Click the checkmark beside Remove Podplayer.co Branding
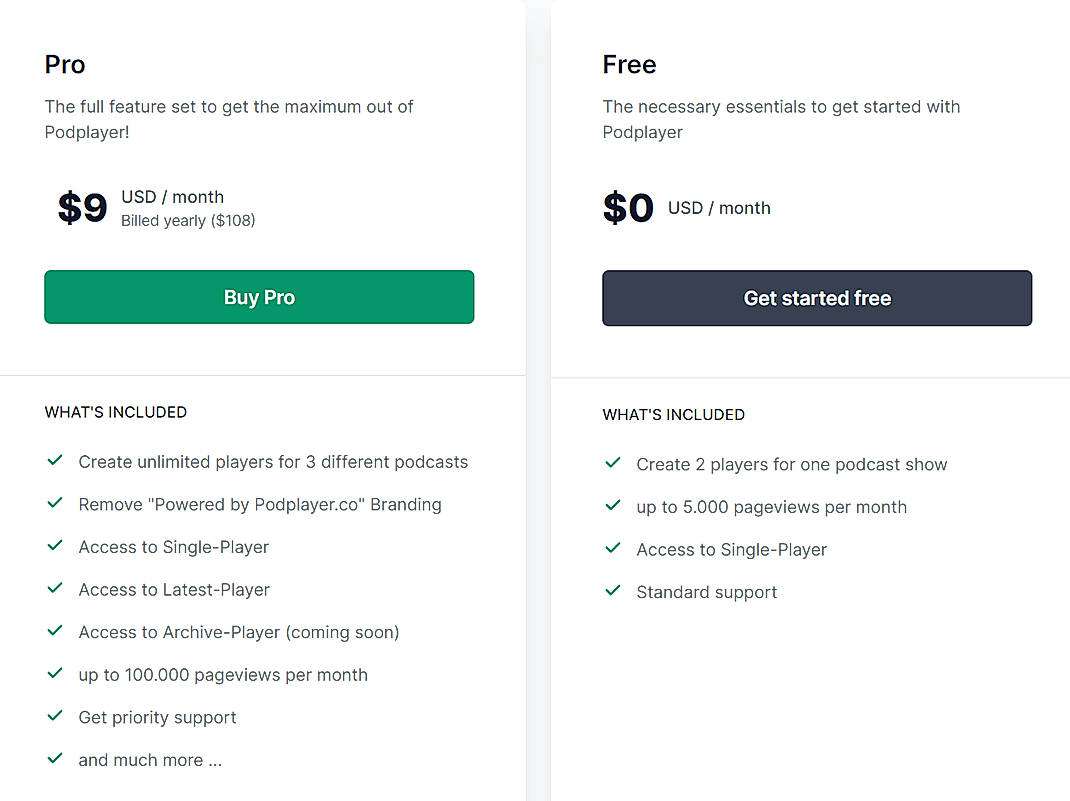This screenshot has width=1070, height=801. 55,503
